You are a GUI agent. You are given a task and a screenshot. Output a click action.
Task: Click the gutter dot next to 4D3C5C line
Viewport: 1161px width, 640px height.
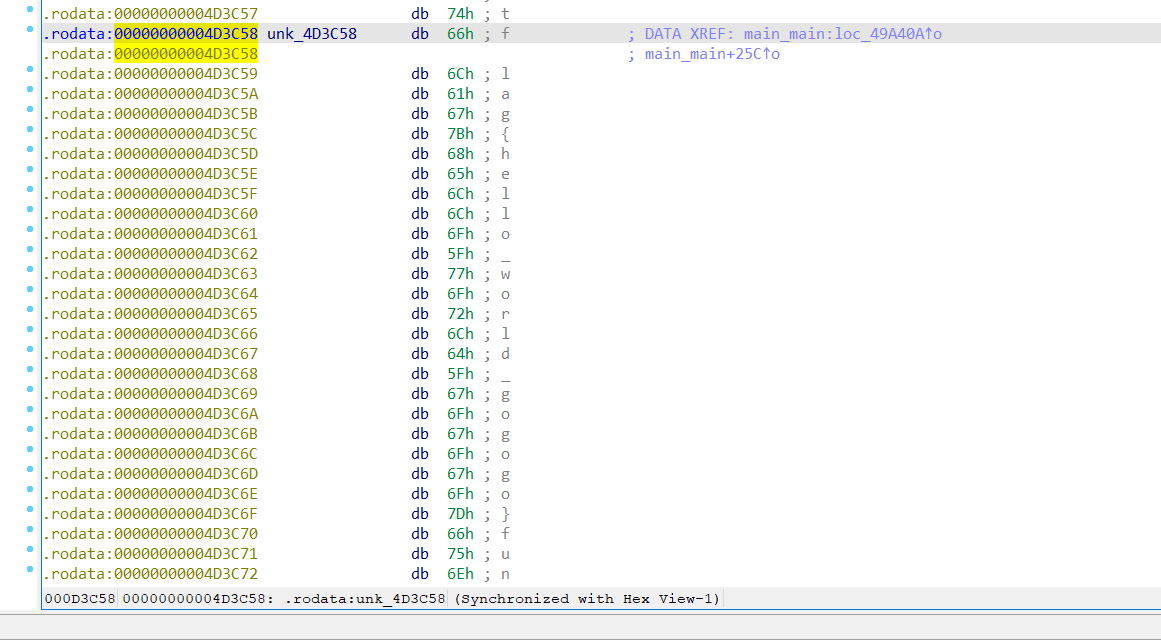pyautogui.click(x=31, y=131)
